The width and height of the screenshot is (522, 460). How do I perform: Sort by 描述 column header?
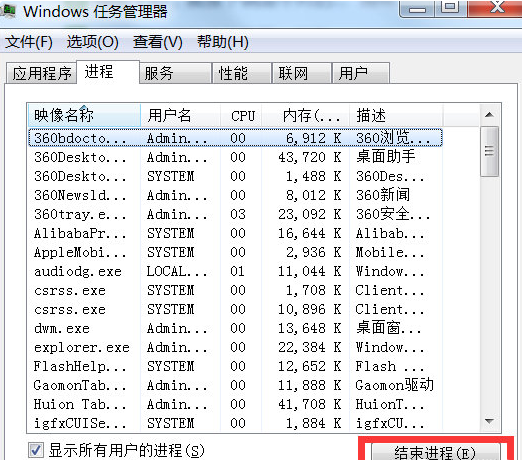click(396, 116)
